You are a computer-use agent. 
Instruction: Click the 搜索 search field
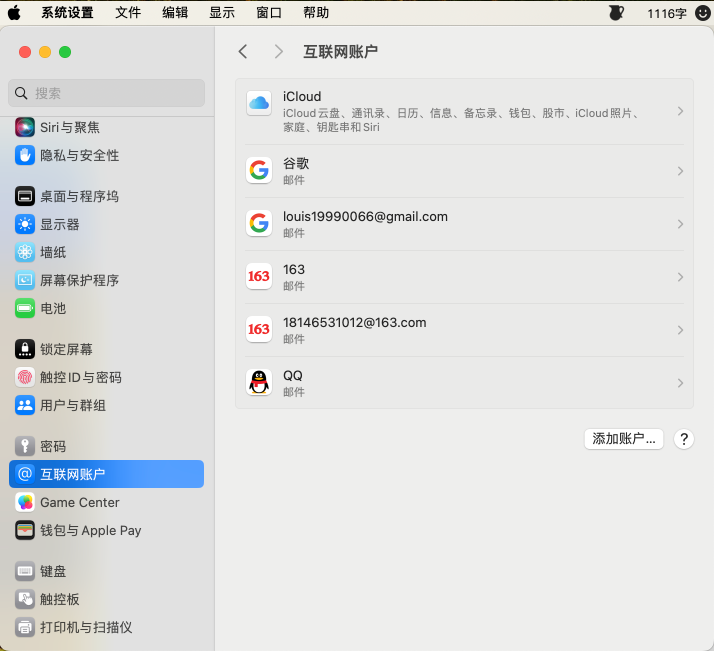tap(107, 93)
